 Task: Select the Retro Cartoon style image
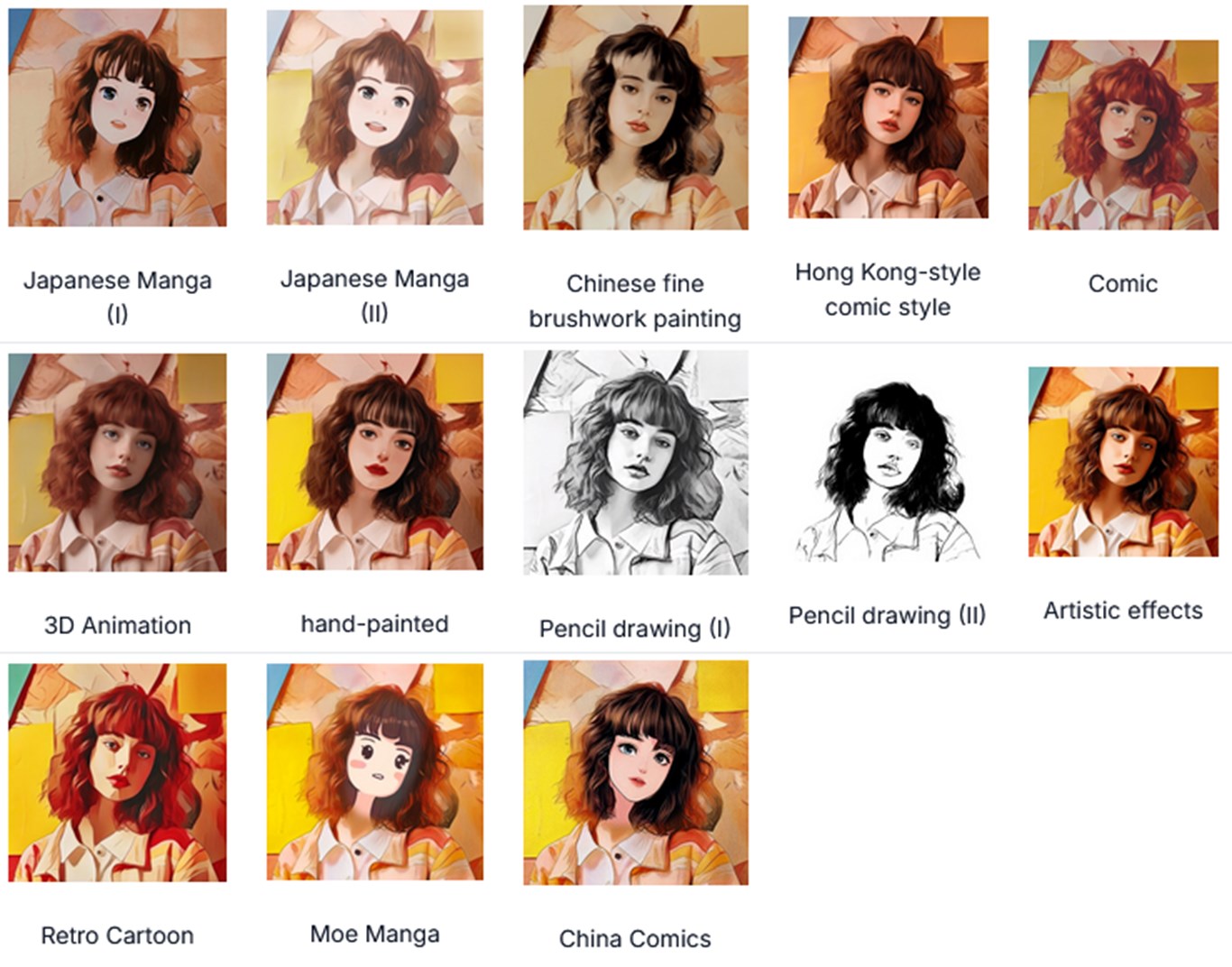(117, 772)
